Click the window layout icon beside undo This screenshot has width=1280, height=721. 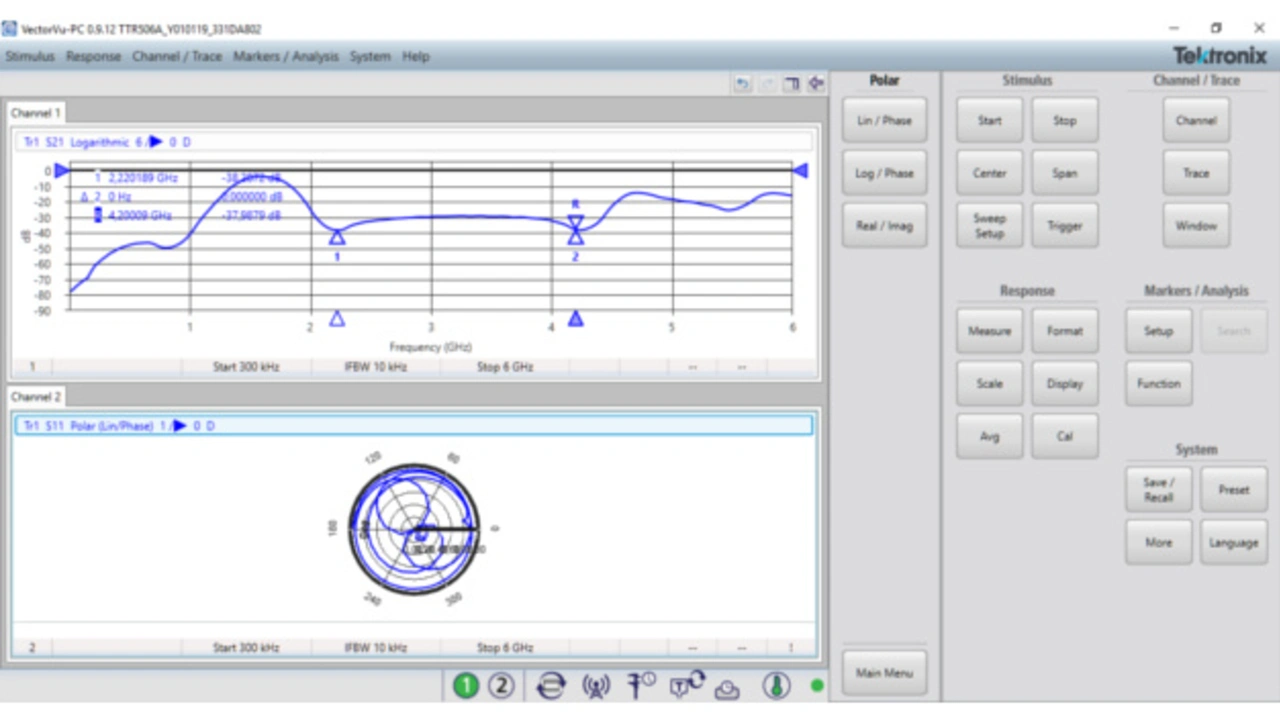click(x=791, y=84)
